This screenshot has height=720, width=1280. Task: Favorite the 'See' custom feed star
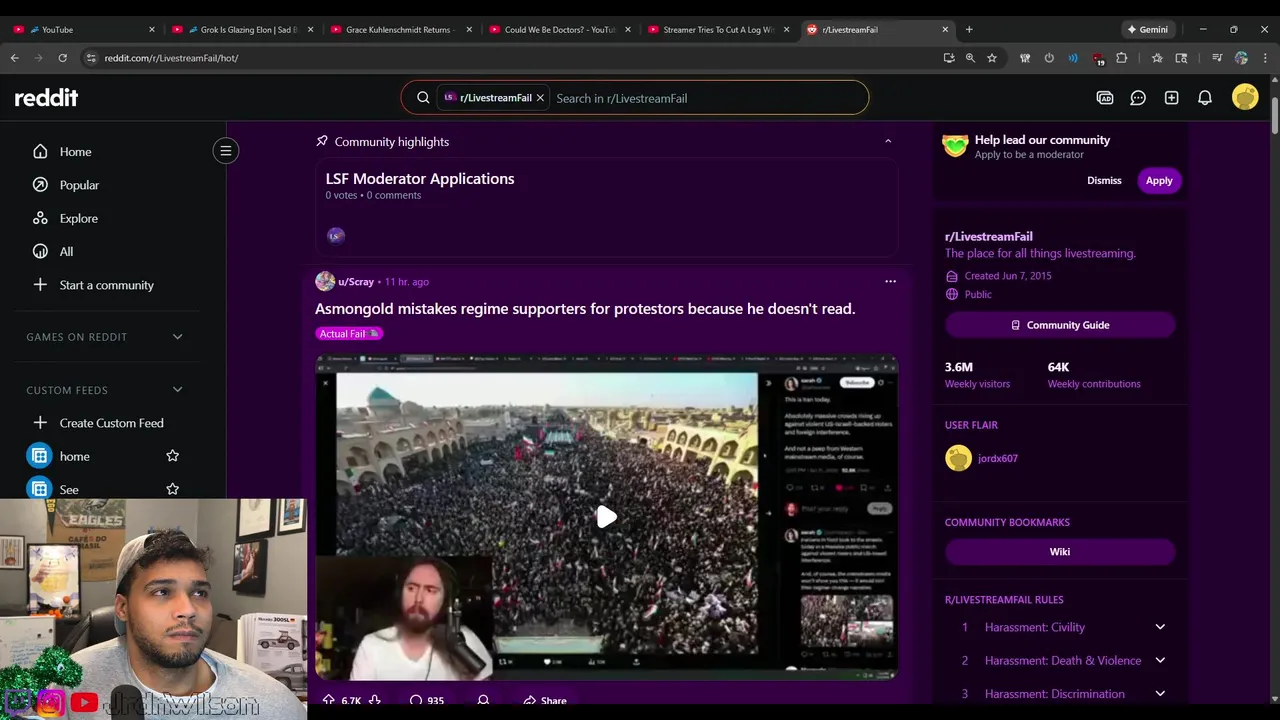tap(172, 489)
